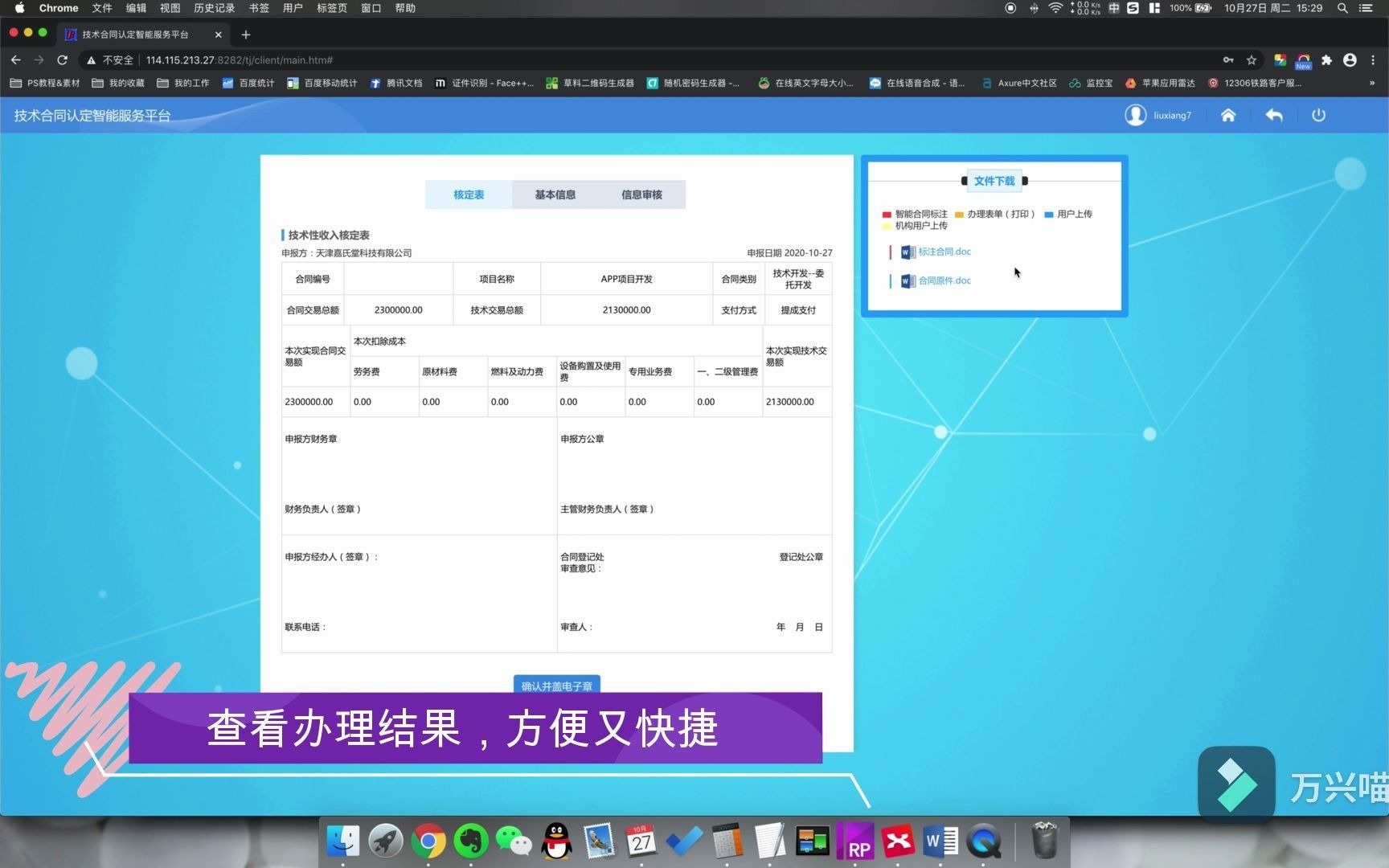Open Evernote elephant icon in the dock

(471, 841)
